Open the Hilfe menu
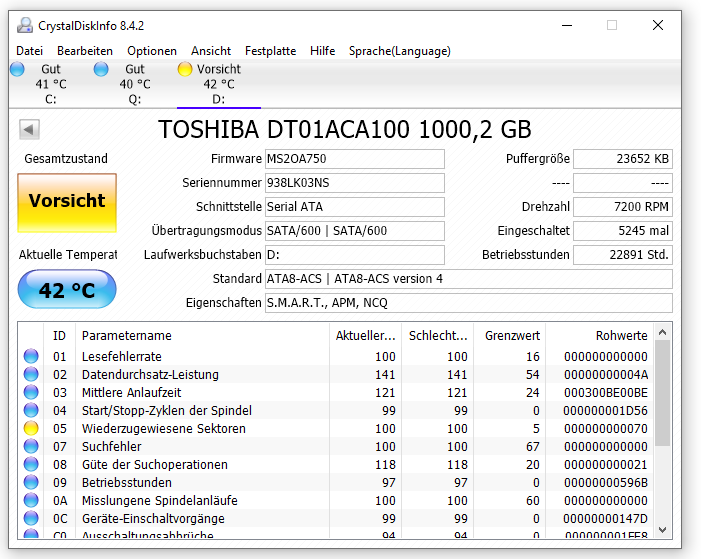Viewport: 701px width, 559px height. pos(322,51)
